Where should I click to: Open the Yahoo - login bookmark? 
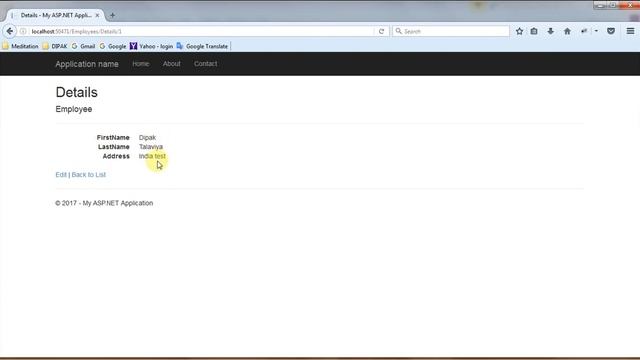coord(151,47)
